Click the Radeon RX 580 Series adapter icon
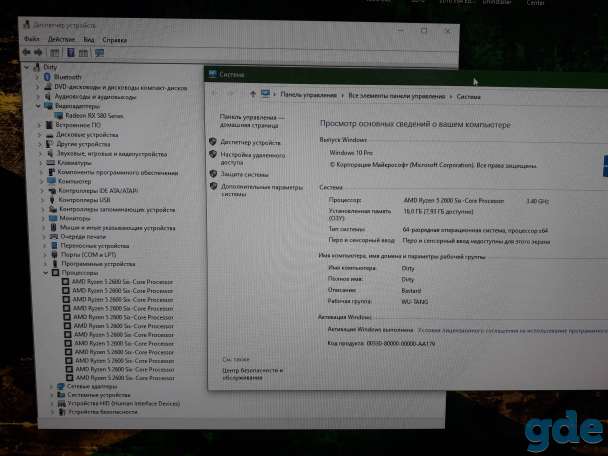 pyautogui.click(x=59, y=115)
